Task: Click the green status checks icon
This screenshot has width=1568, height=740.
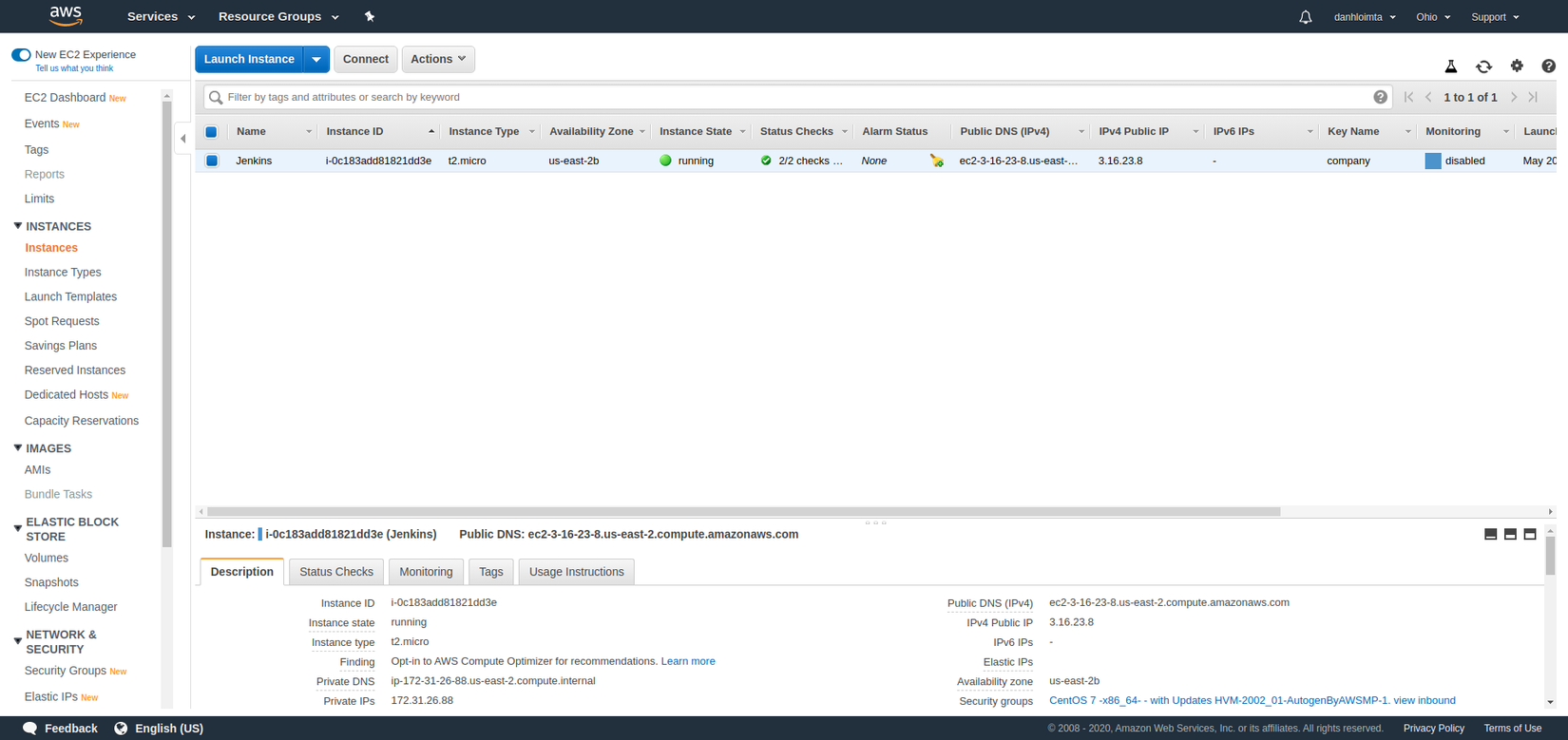Action: click(766, 161)
